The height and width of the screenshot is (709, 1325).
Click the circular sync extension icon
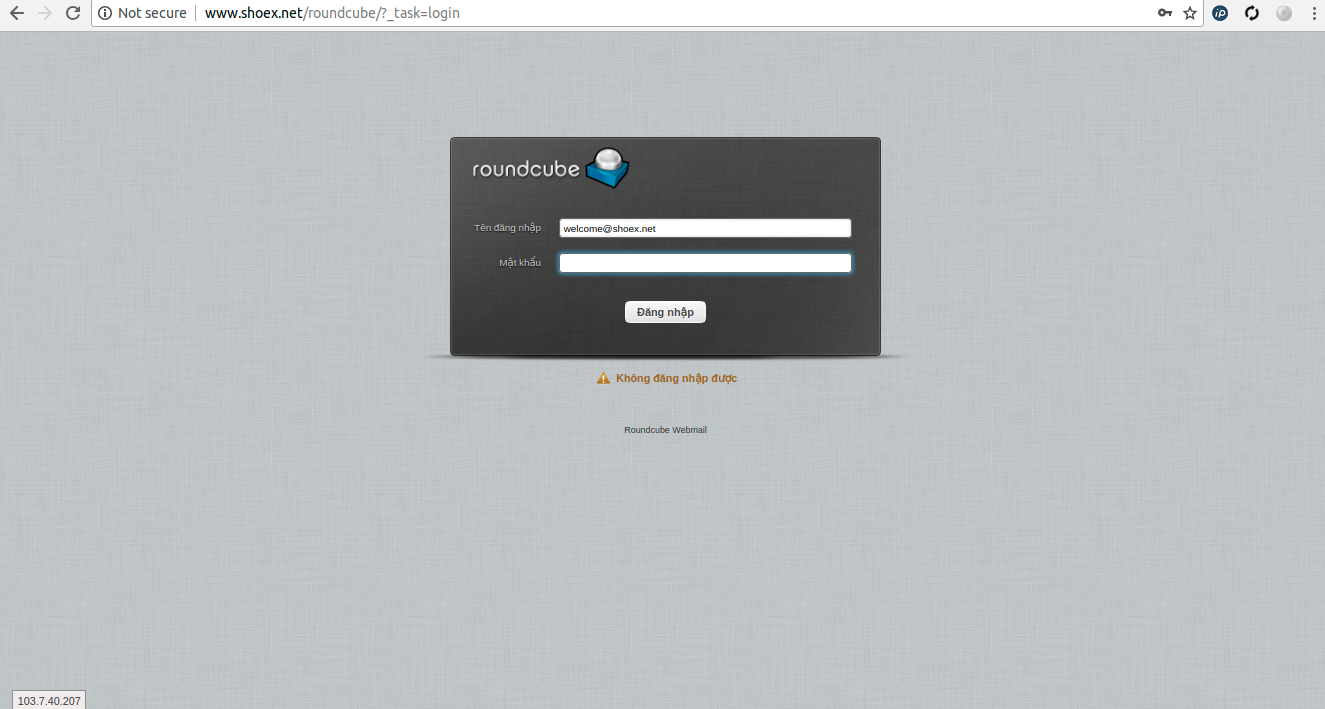pos(1252,13)
